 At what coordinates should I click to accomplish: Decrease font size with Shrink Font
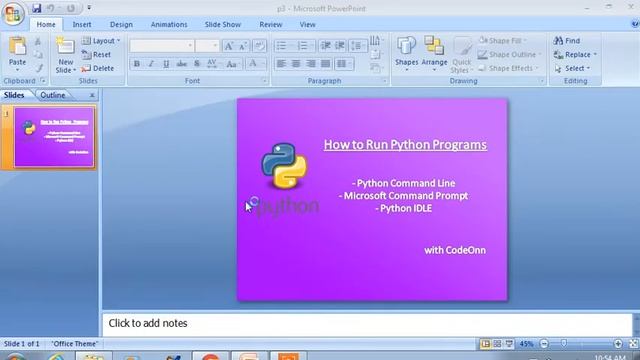click(x=243, y=46)
